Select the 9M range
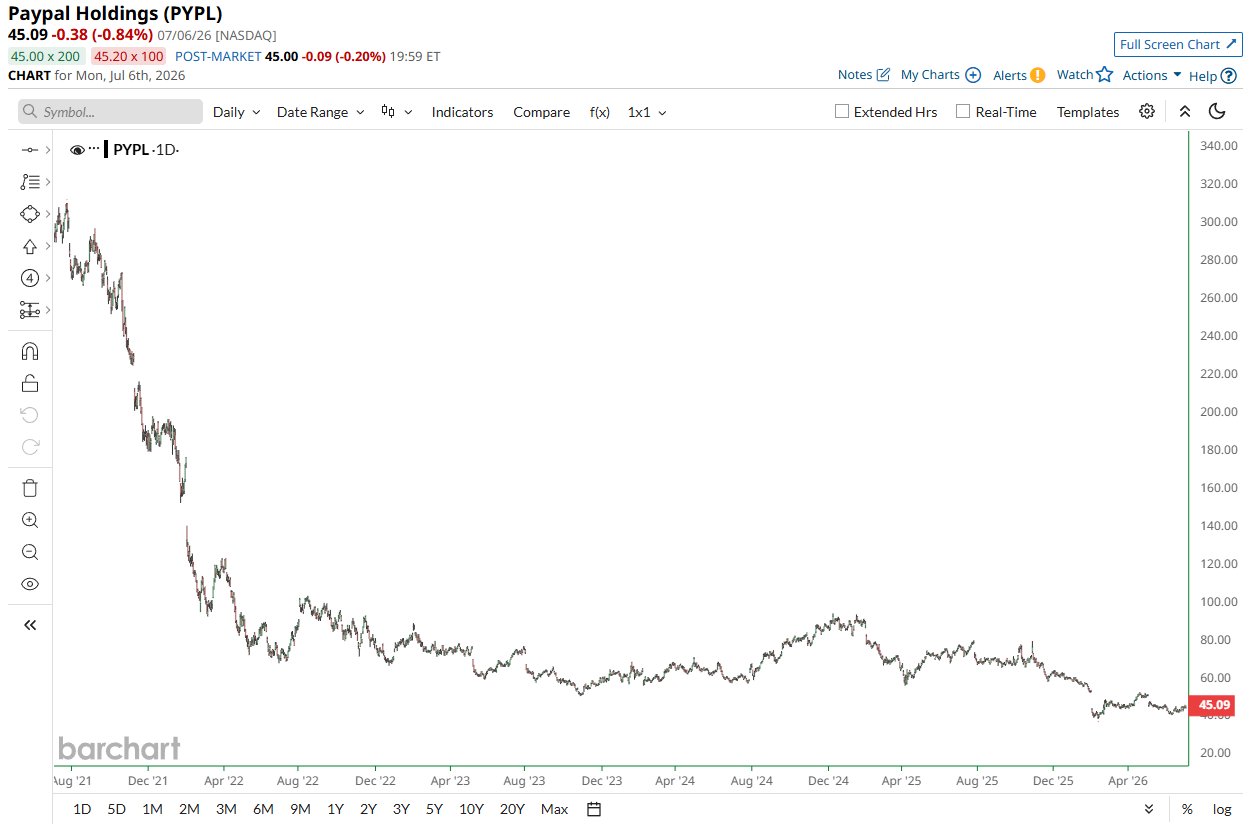This screenshot has height=827, width=1251. coord(300,809)
